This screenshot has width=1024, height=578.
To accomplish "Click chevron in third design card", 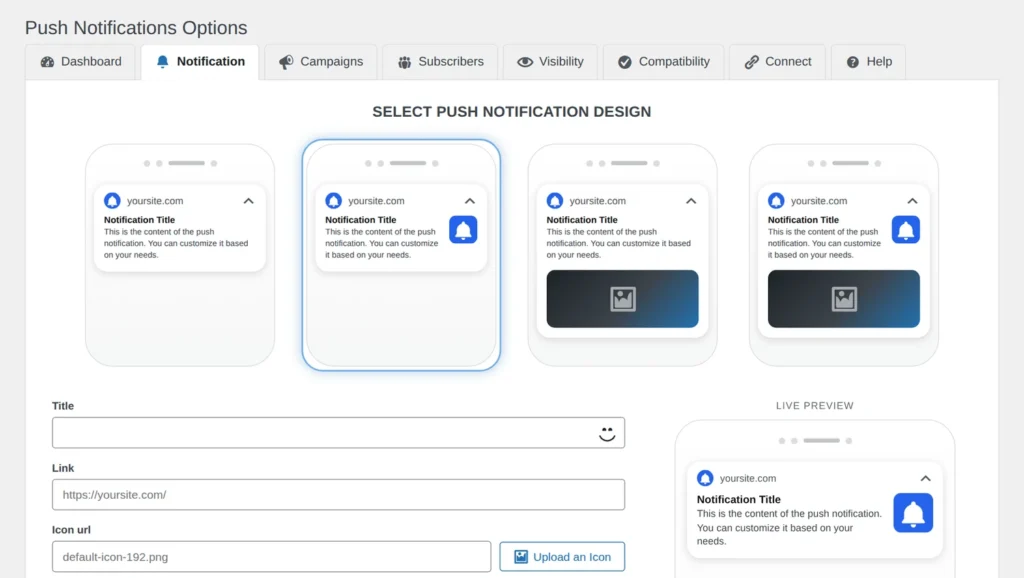I will (x=691, y=201).
